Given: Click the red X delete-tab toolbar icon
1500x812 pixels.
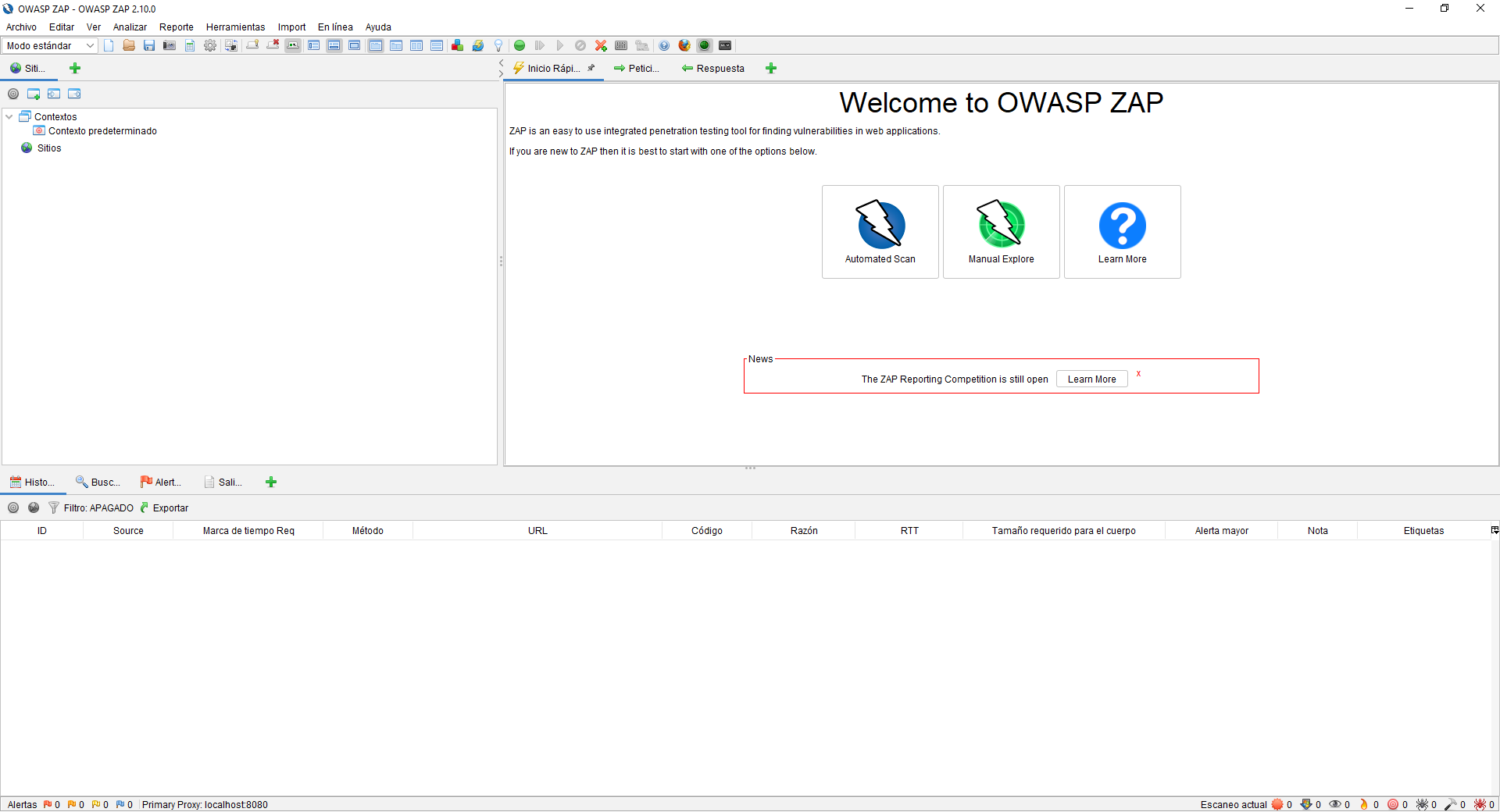Looking at the screenshot, I should tap(273, 45).
